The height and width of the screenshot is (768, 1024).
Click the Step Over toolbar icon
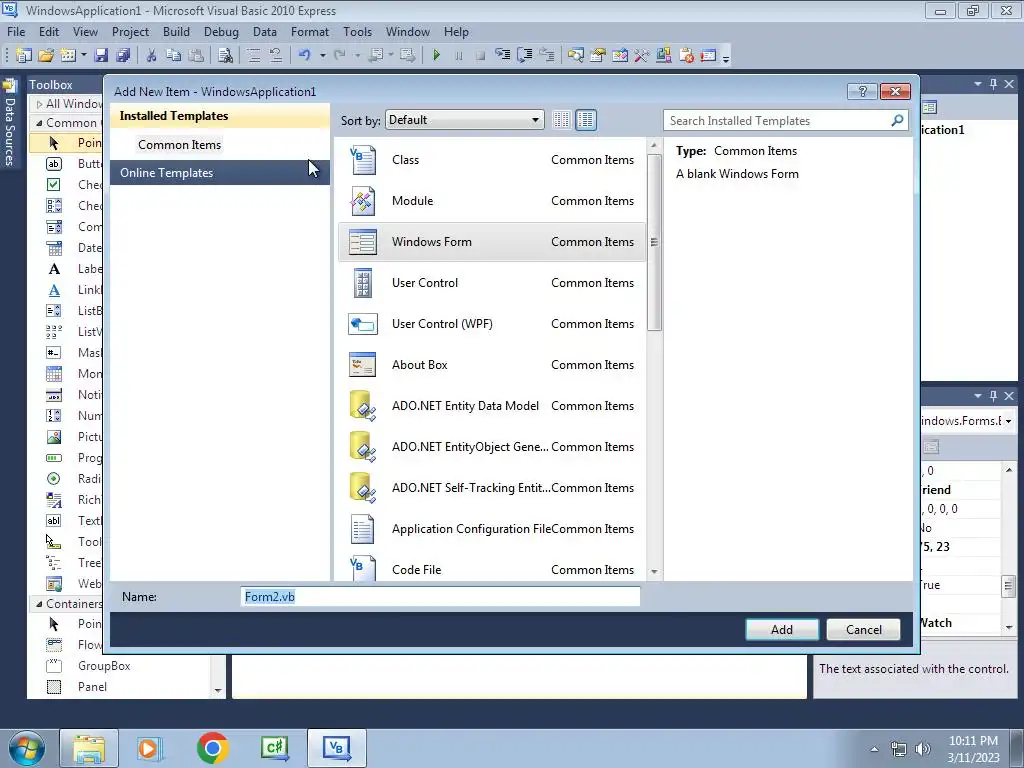[524, 56]
